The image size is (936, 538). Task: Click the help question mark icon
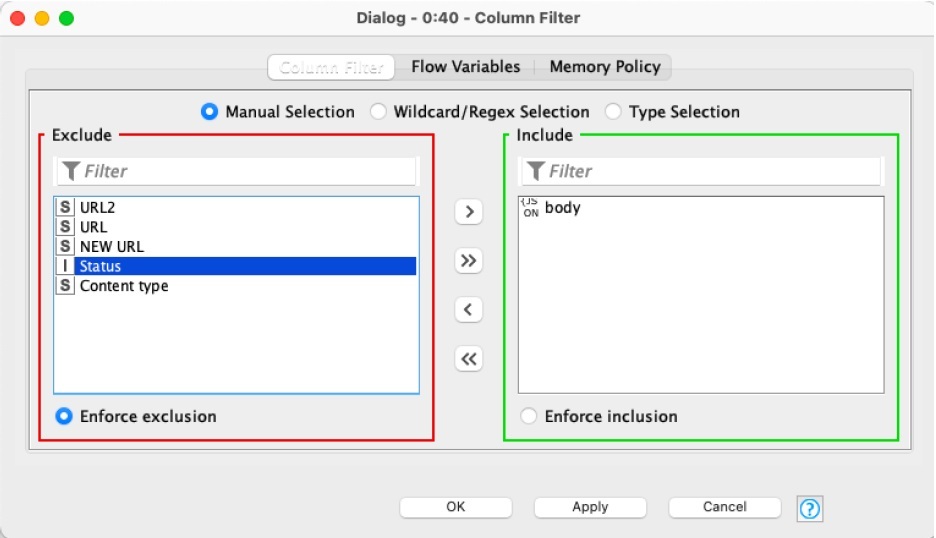(809, 508)
